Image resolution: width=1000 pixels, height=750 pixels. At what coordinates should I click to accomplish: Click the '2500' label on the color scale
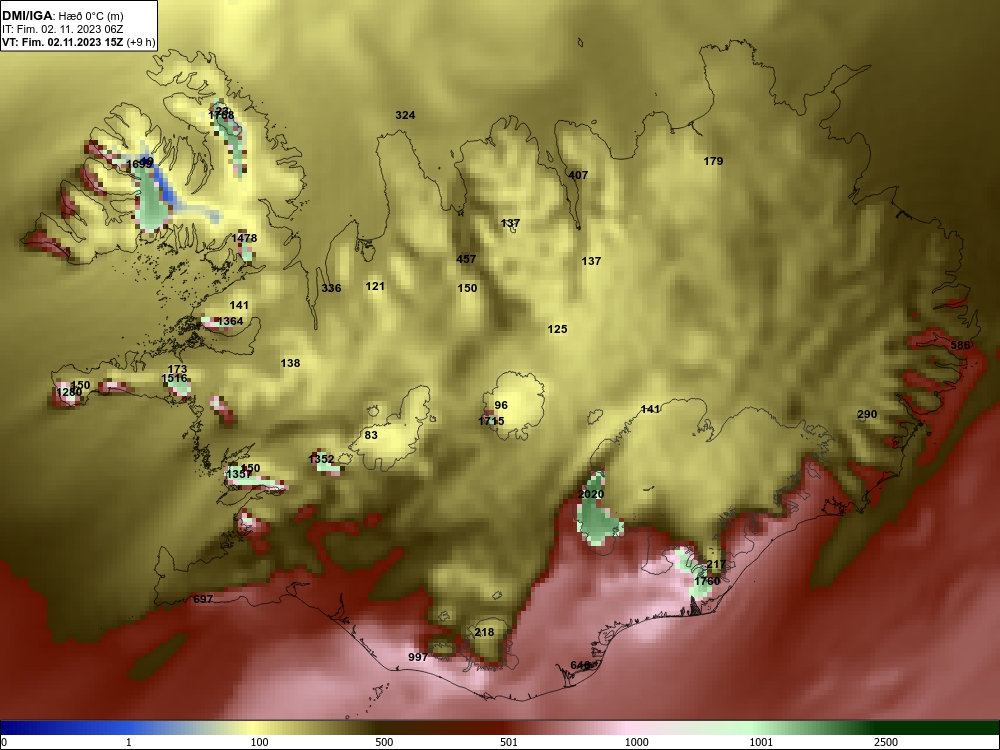[x=886, y=743]
